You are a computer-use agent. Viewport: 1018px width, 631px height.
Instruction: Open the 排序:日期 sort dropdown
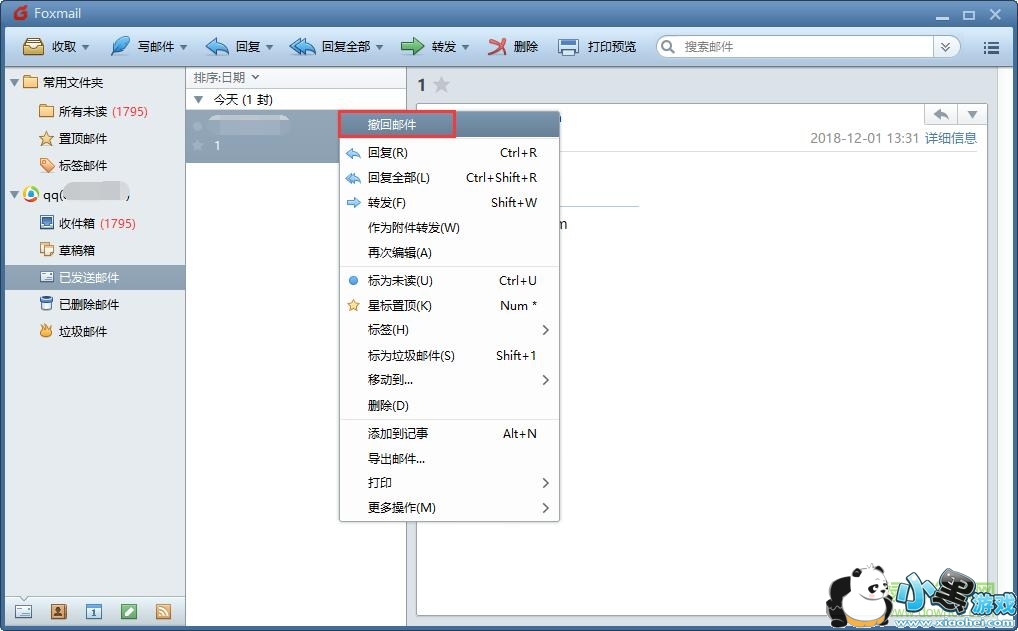(227, 77)
